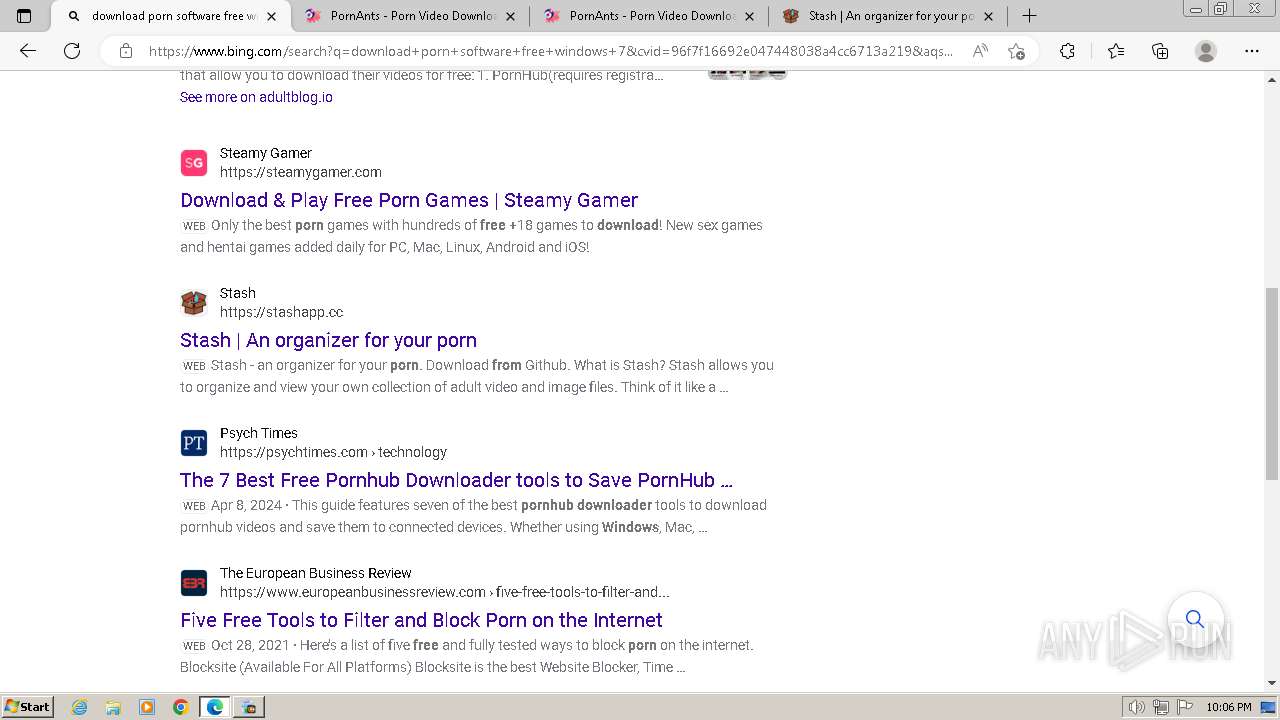The width and height of the screenshot is (1280, 720).
Task: Open a new browser tab
Action: (x=1029, y=16)
